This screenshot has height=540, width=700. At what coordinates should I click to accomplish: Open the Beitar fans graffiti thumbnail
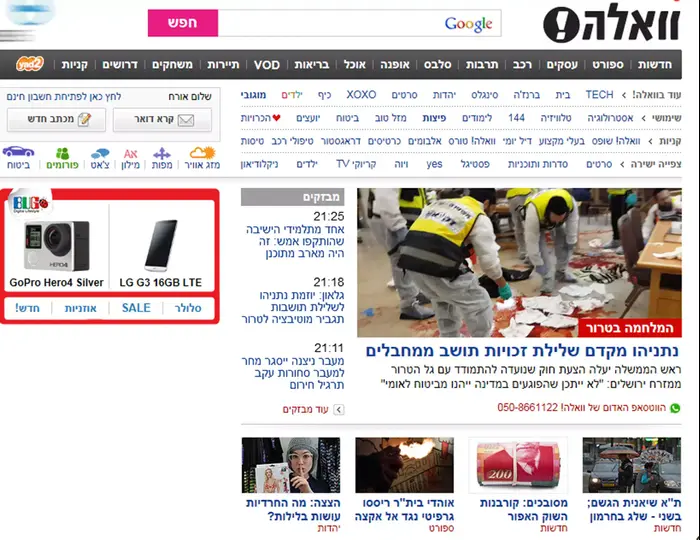click(x=404, y=465)
